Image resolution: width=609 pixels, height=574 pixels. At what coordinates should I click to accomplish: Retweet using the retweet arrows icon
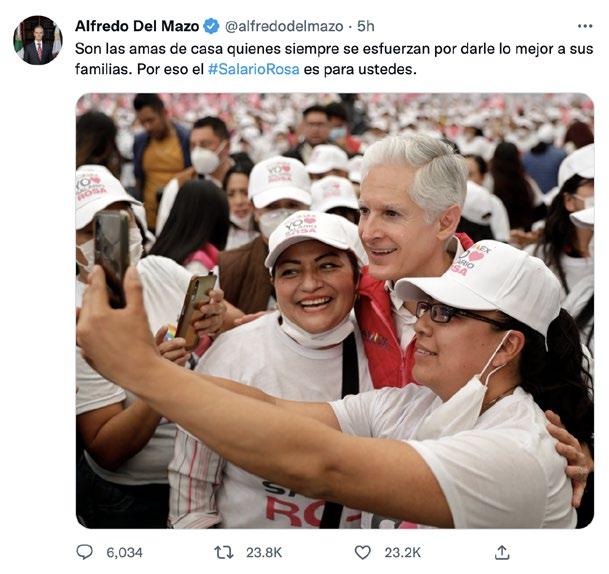pyautogui.click(x=224, y=552)
